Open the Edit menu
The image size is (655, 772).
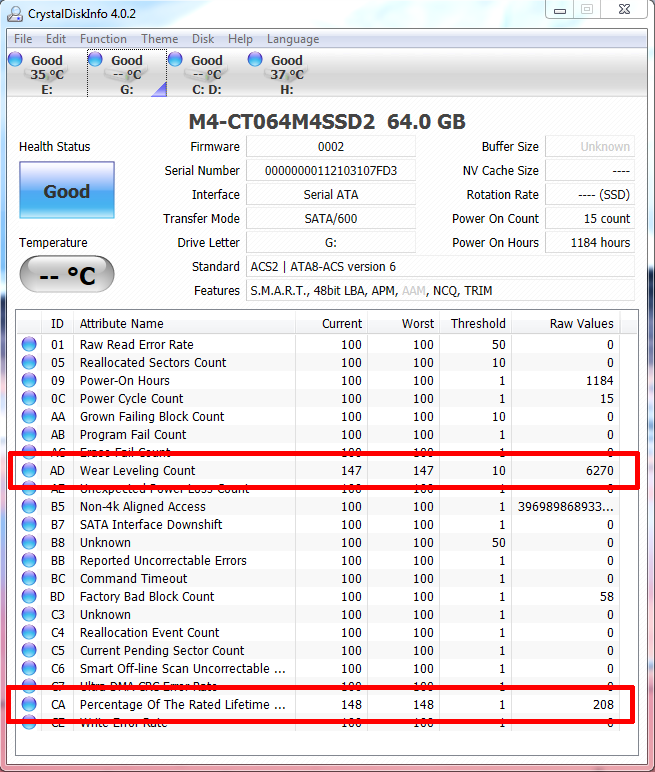(56, 39)
